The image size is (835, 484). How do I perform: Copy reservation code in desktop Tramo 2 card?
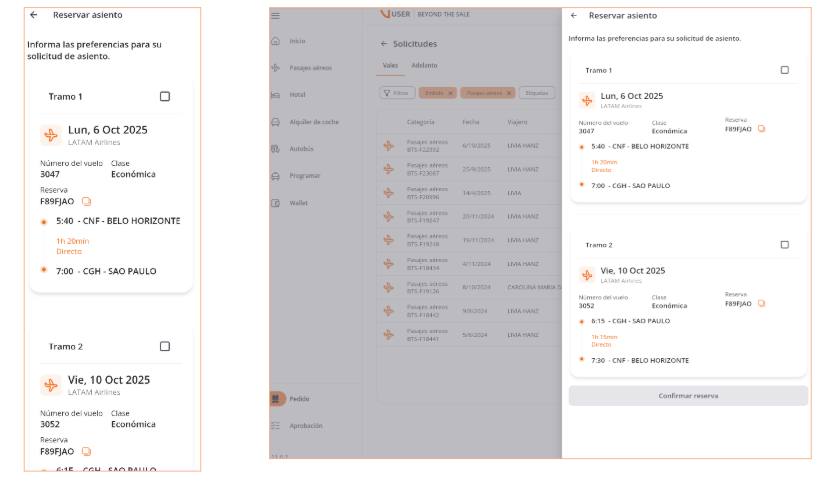(761, 303)
